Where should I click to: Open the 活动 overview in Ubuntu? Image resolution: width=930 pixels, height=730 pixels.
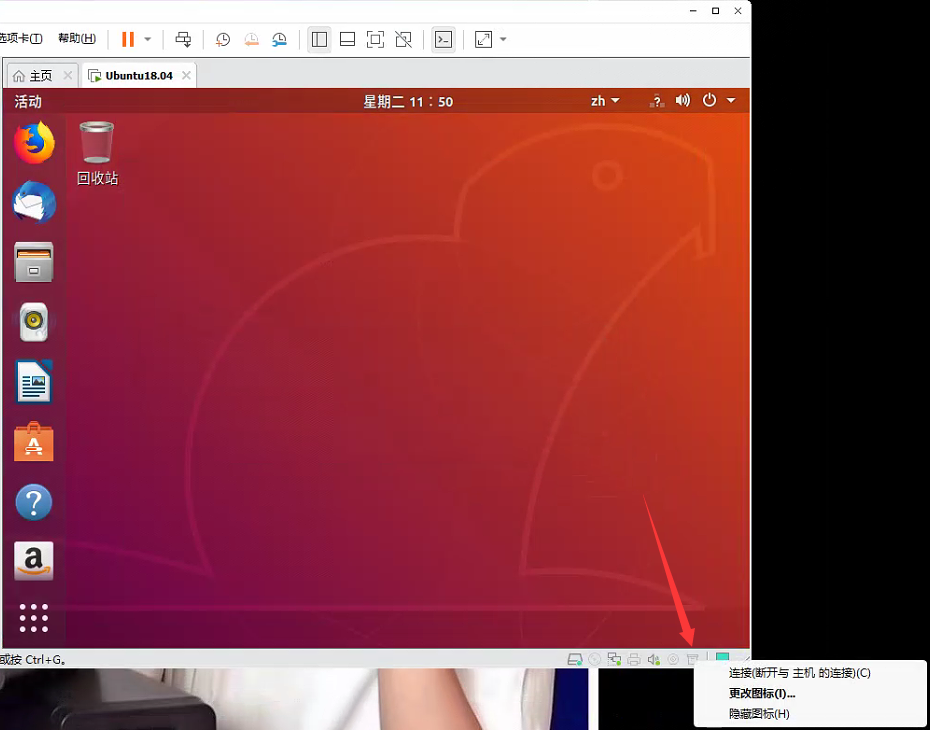pyautogui.click(x=28, y=101)
